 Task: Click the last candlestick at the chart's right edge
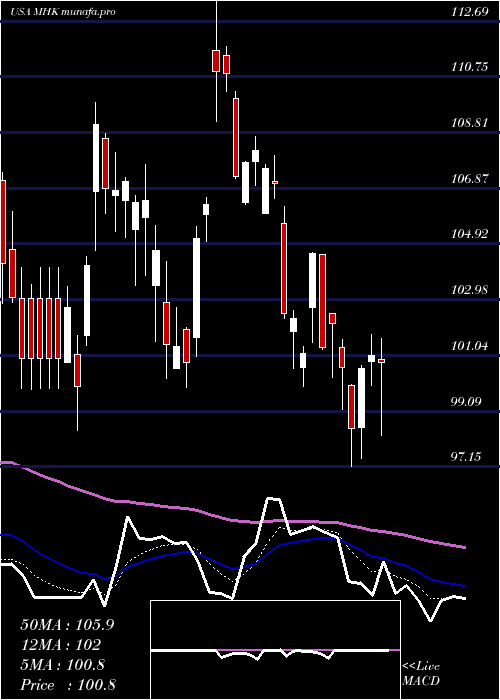(x=381, y=361)
